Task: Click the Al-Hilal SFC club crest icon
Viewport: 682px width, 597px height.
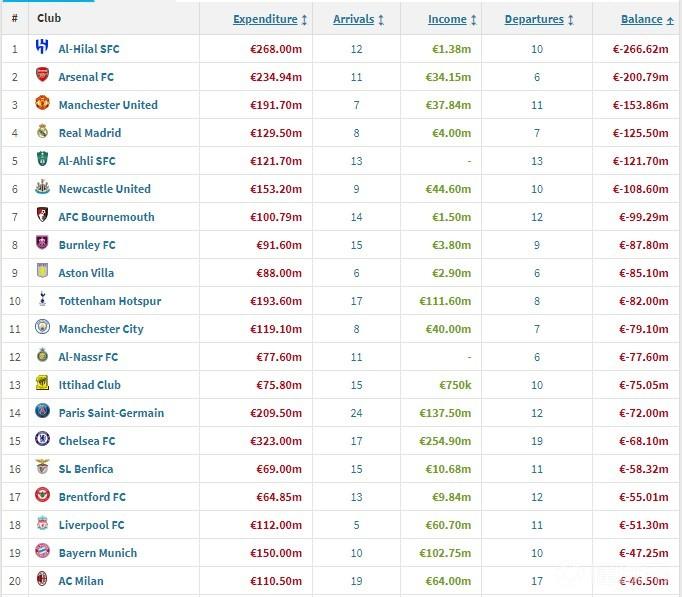Action: click(x=42, y=48)
